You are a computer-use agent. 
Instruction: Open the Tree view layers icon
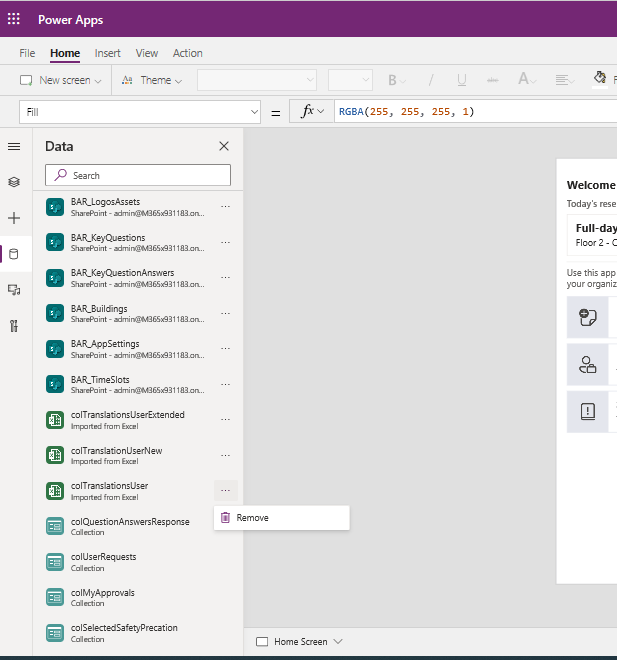coord(14,182)
